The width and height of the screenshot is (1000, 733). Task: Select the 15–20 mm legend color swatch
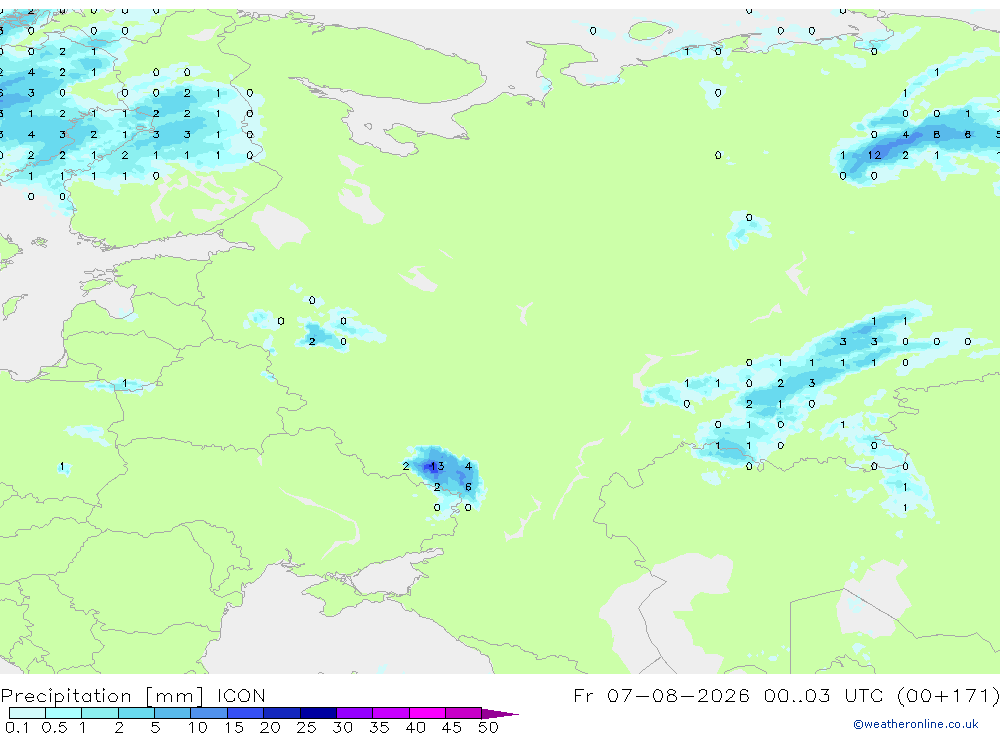point(245,713)
